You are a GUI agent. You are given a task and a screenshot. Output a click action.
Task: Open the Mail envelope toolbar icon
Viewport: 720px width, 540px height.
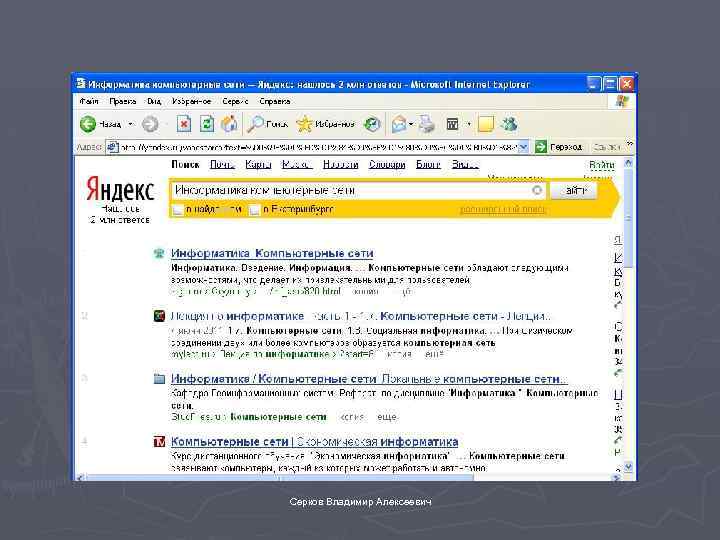(x=399, y=124)
